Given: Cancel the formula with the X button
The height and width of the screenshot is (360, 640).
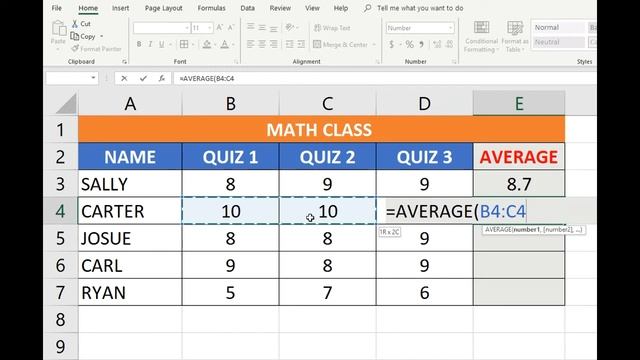Looking at the screenshot, I should [124, 78].
